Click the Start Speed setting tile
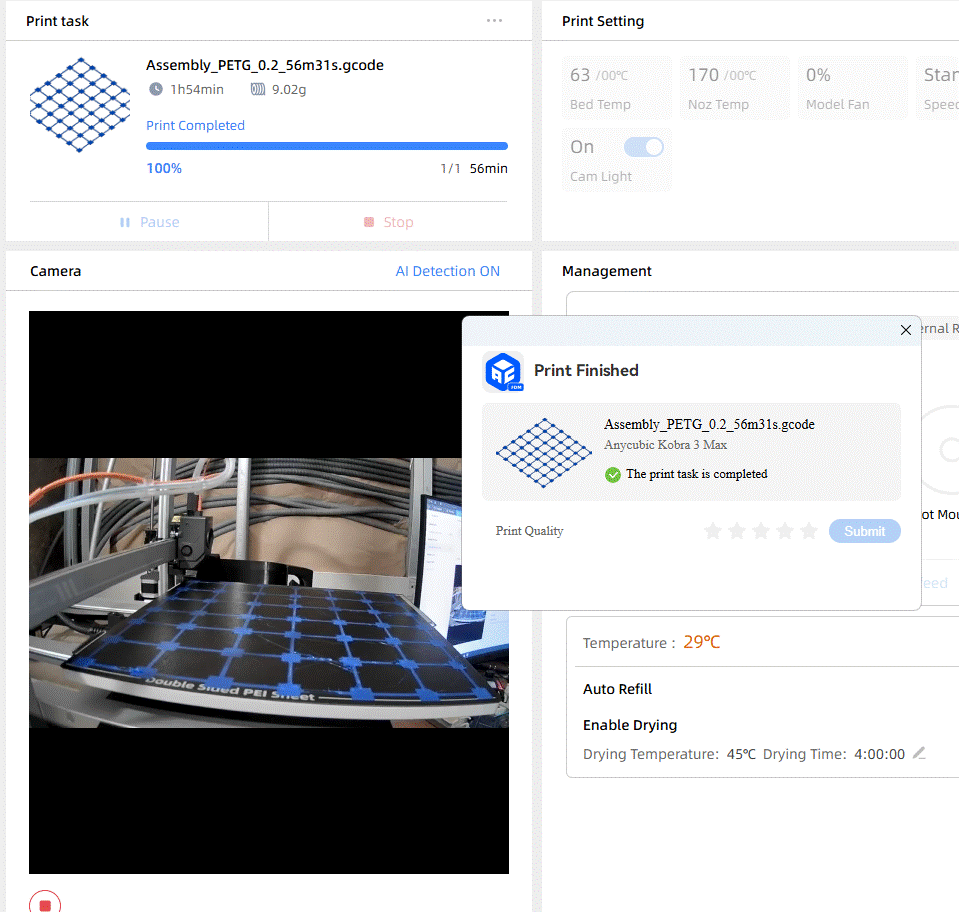 point(938,88)
